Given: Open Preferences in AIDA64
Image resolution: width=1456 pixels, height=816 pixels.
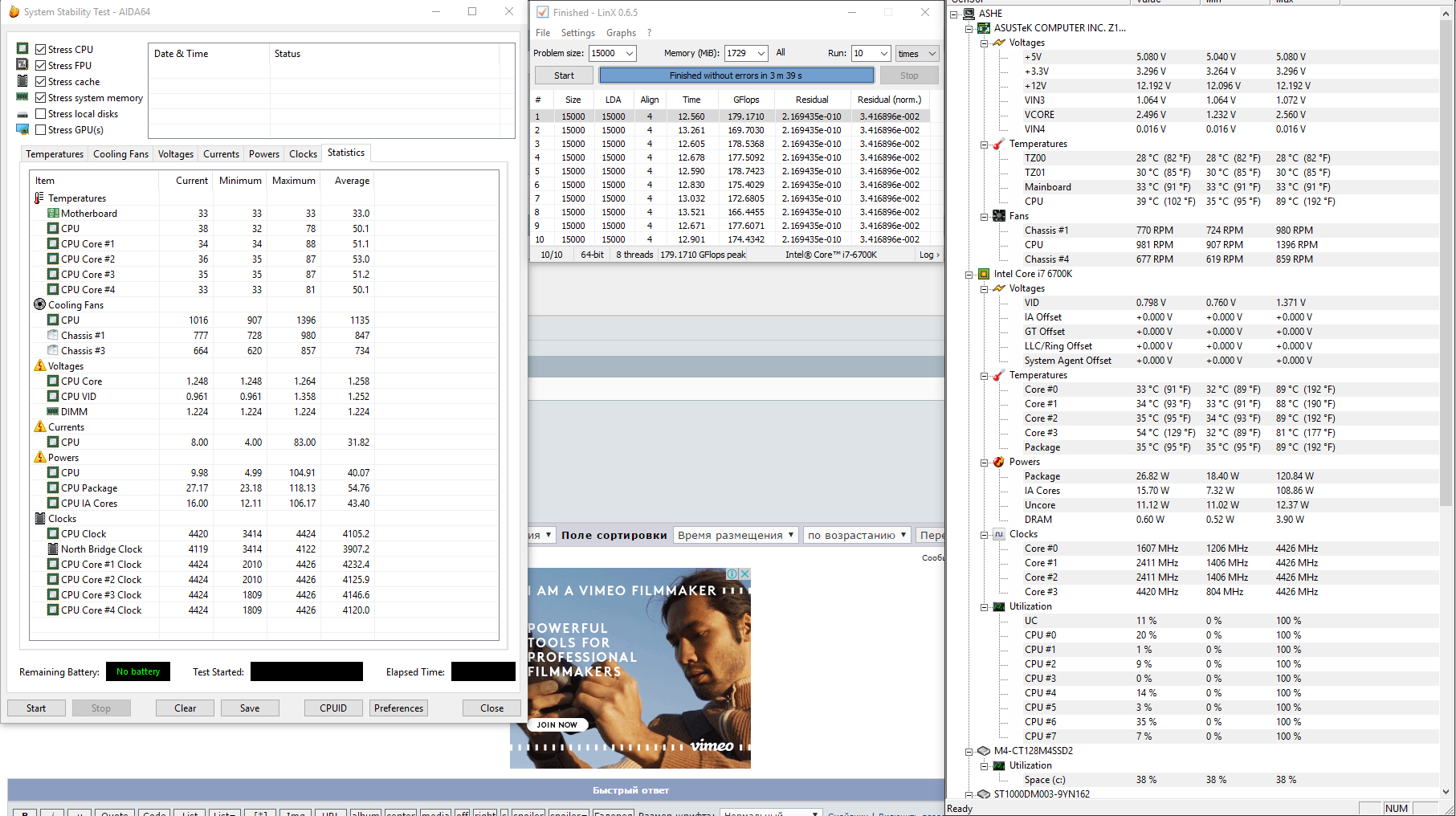Looking at the screenshot, I should tap(398, 708).
